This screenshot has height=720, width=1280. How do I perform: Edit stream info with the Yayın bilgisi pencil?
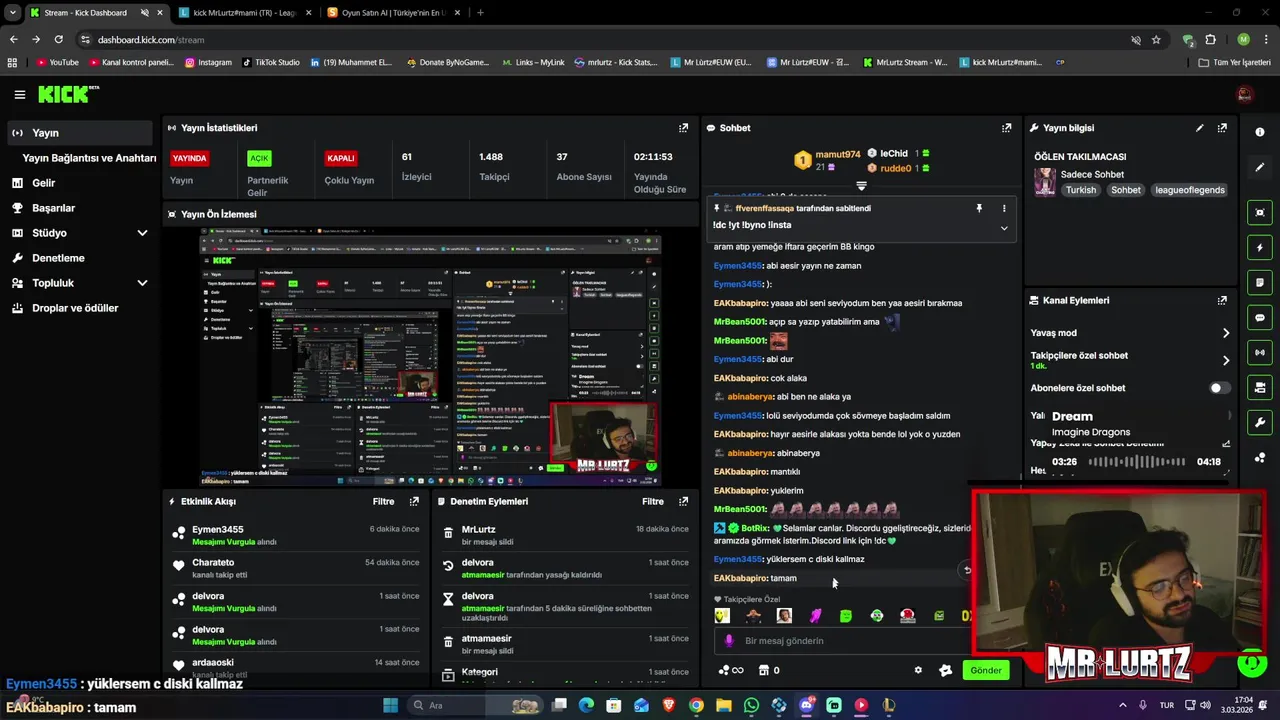point(1199,128)
